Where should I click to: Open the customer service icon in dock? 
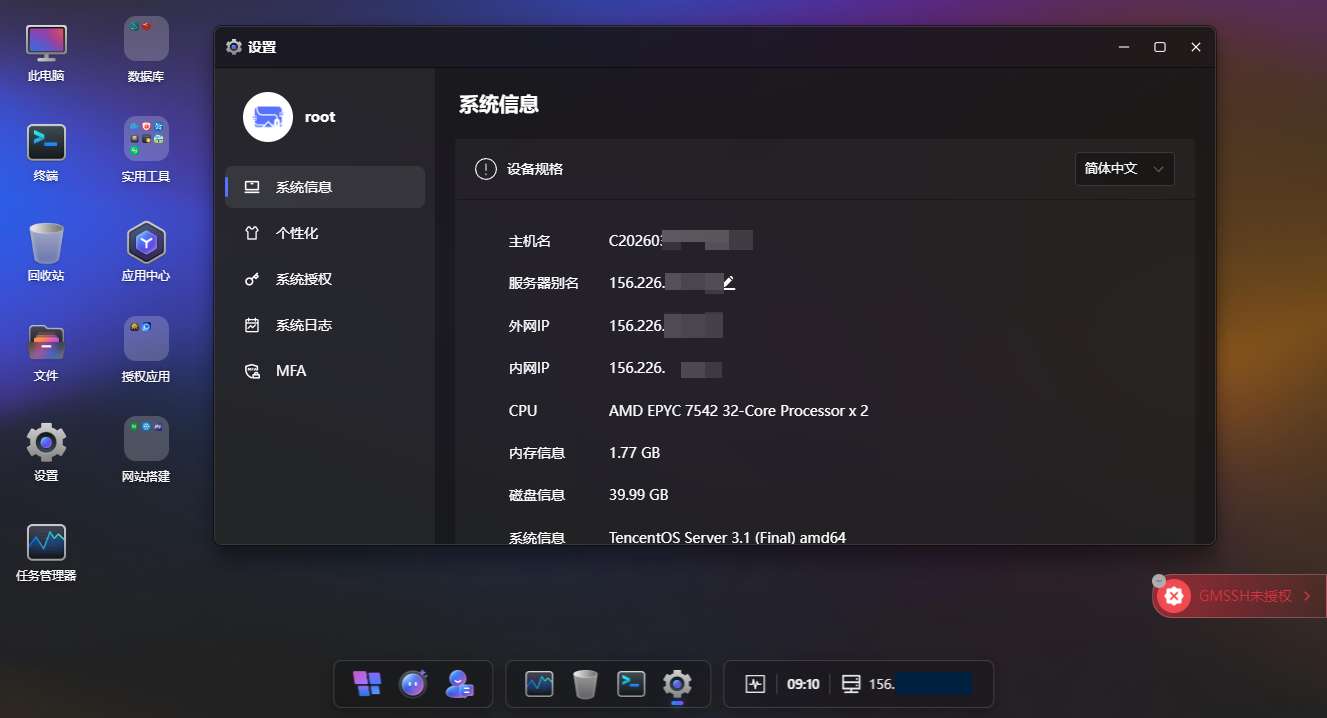459,684
